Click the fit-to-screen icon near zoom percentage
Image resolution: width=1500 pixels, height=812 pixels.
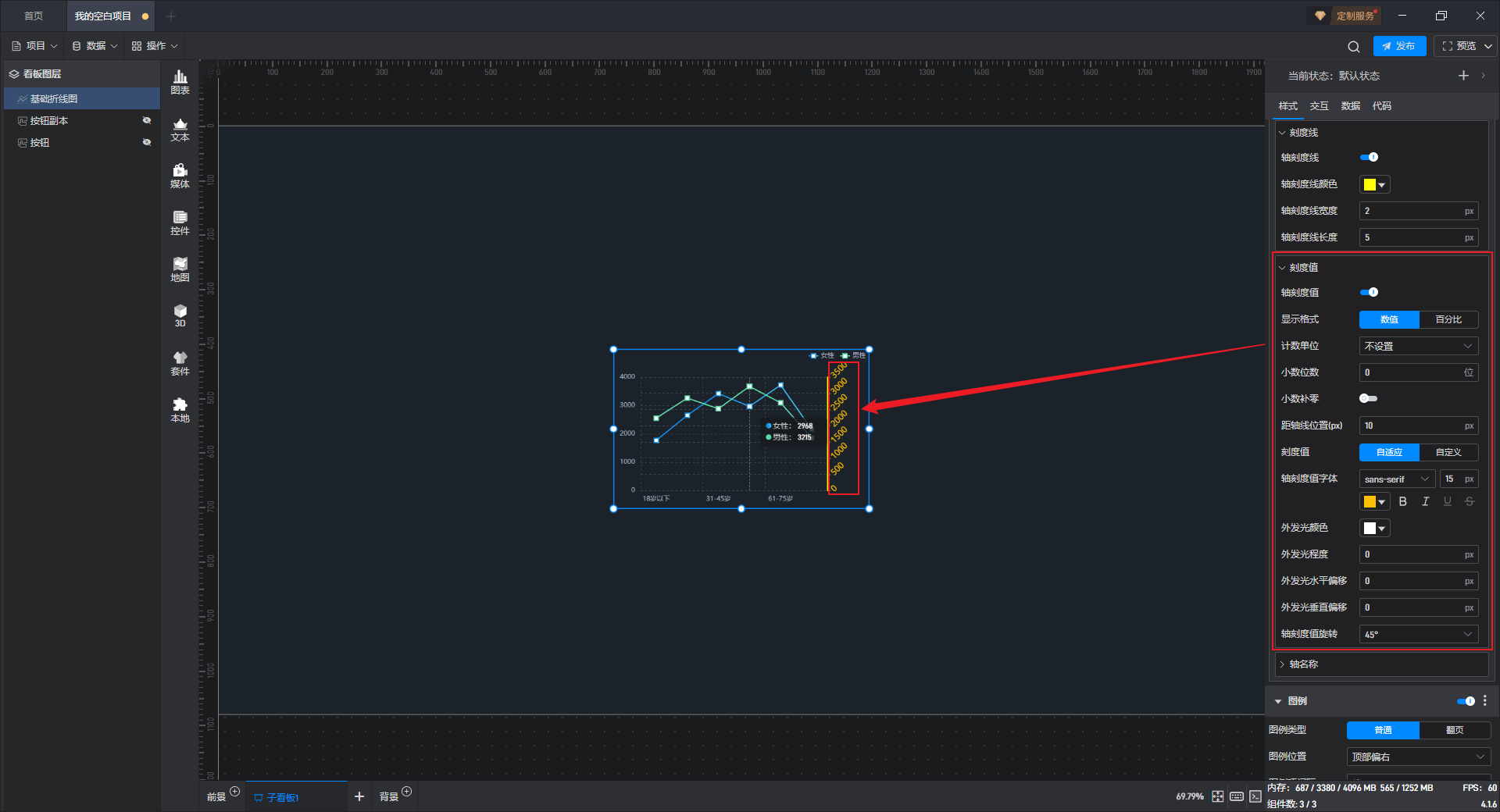[x=1218, y=796]
